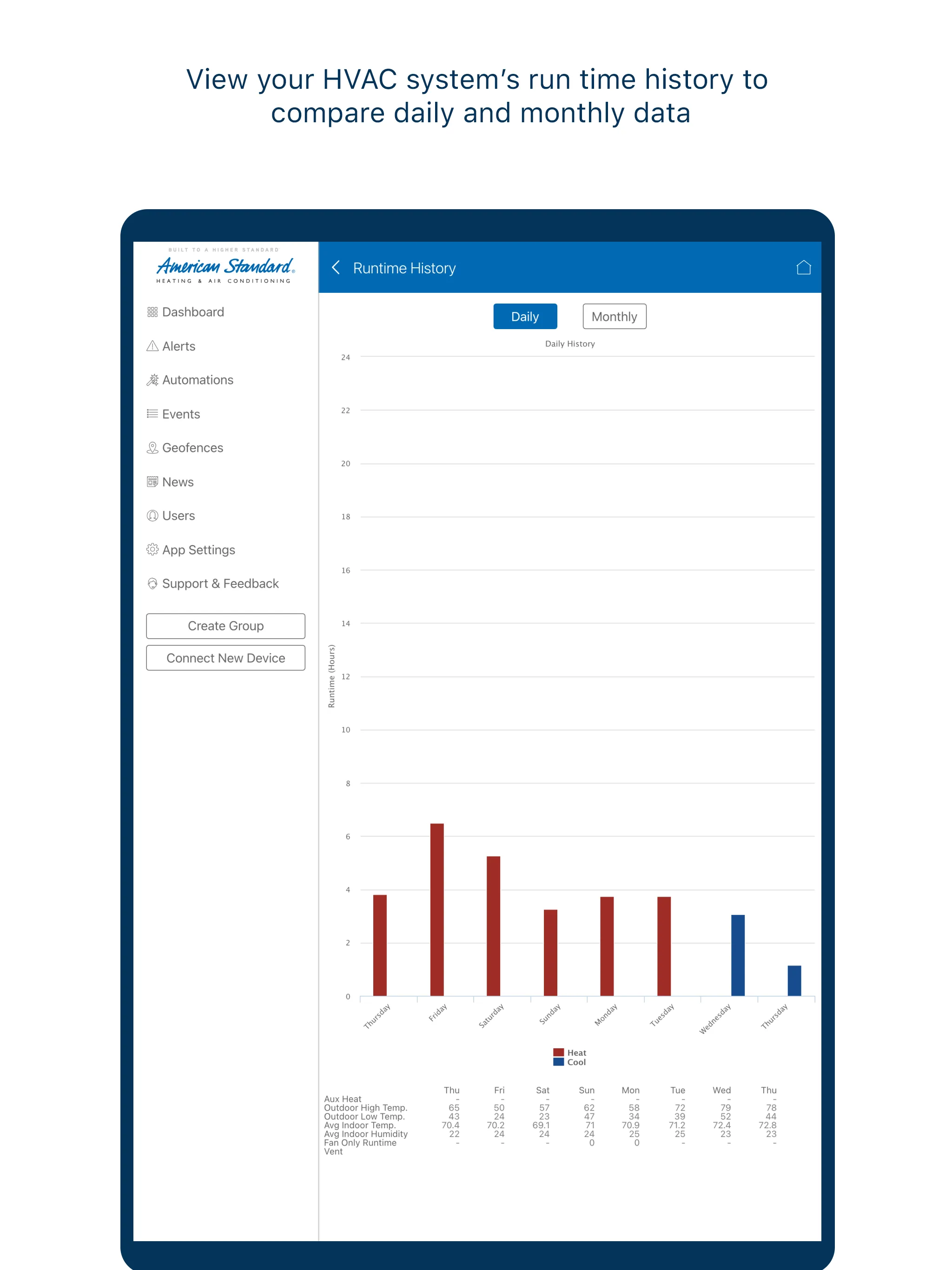Select the Monthly tab button

[x=614, y=316]
